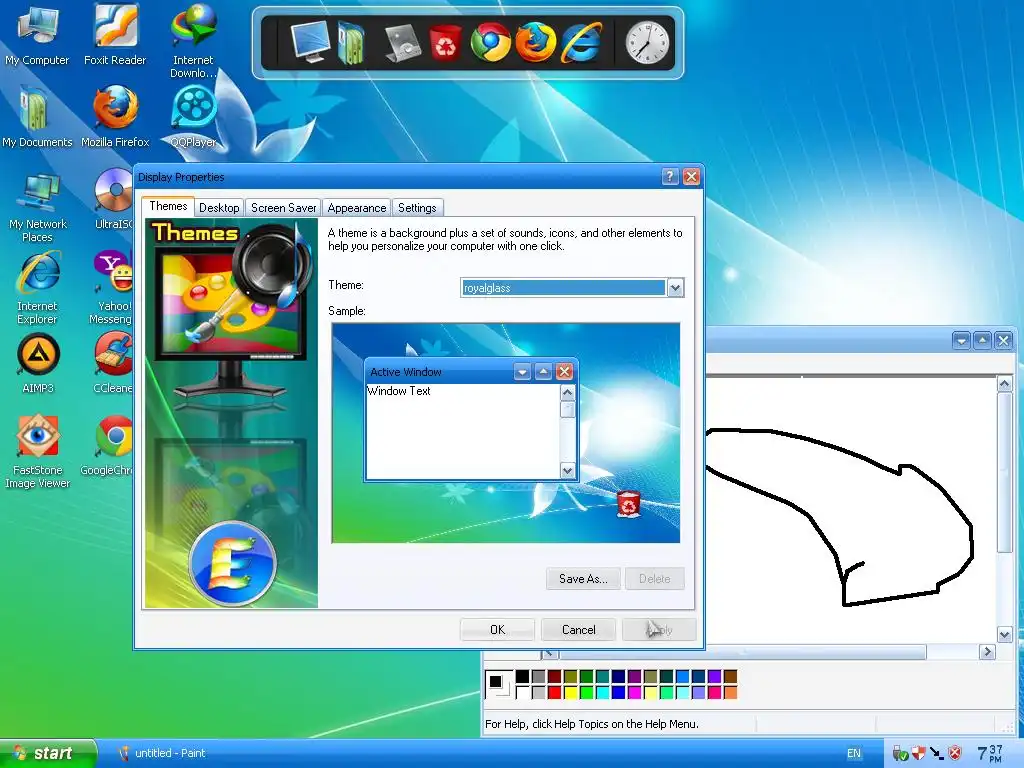
Task: Pick orange from Paint palette
Action: pyautogui.click(x=731, y=692)
